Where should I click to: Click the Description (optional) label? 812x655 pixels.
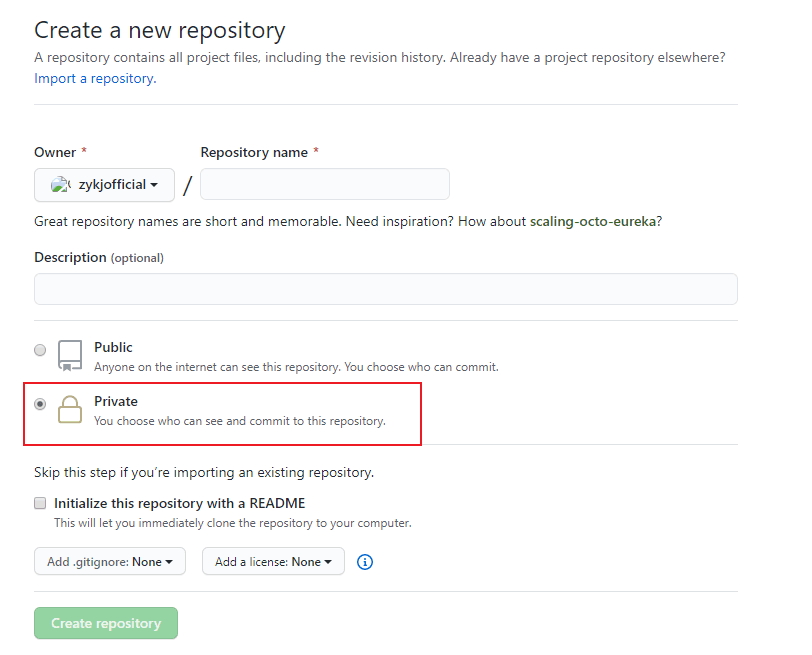[98, 257]
